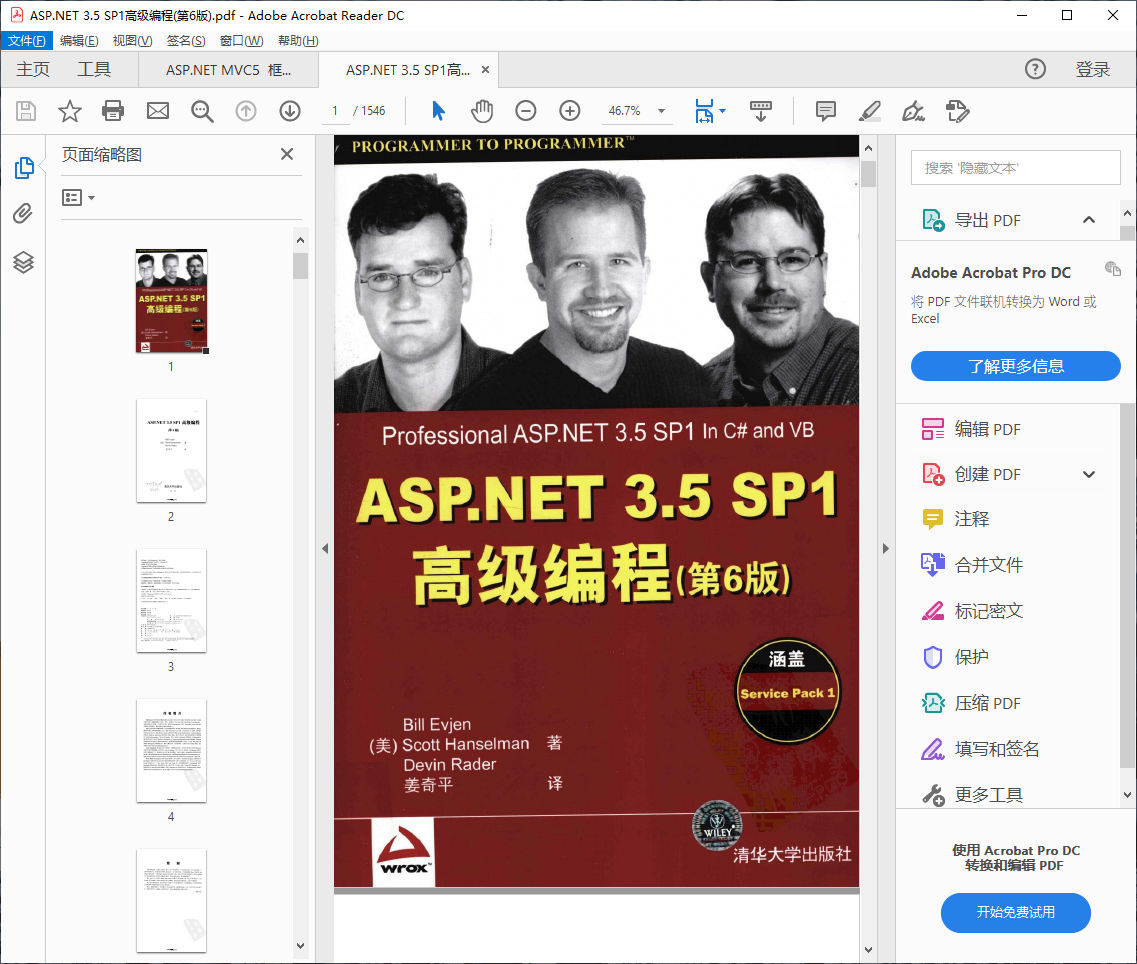1137x964 pixels.
Task: Select page 3 thumbnail
Action: coord(172,601)
